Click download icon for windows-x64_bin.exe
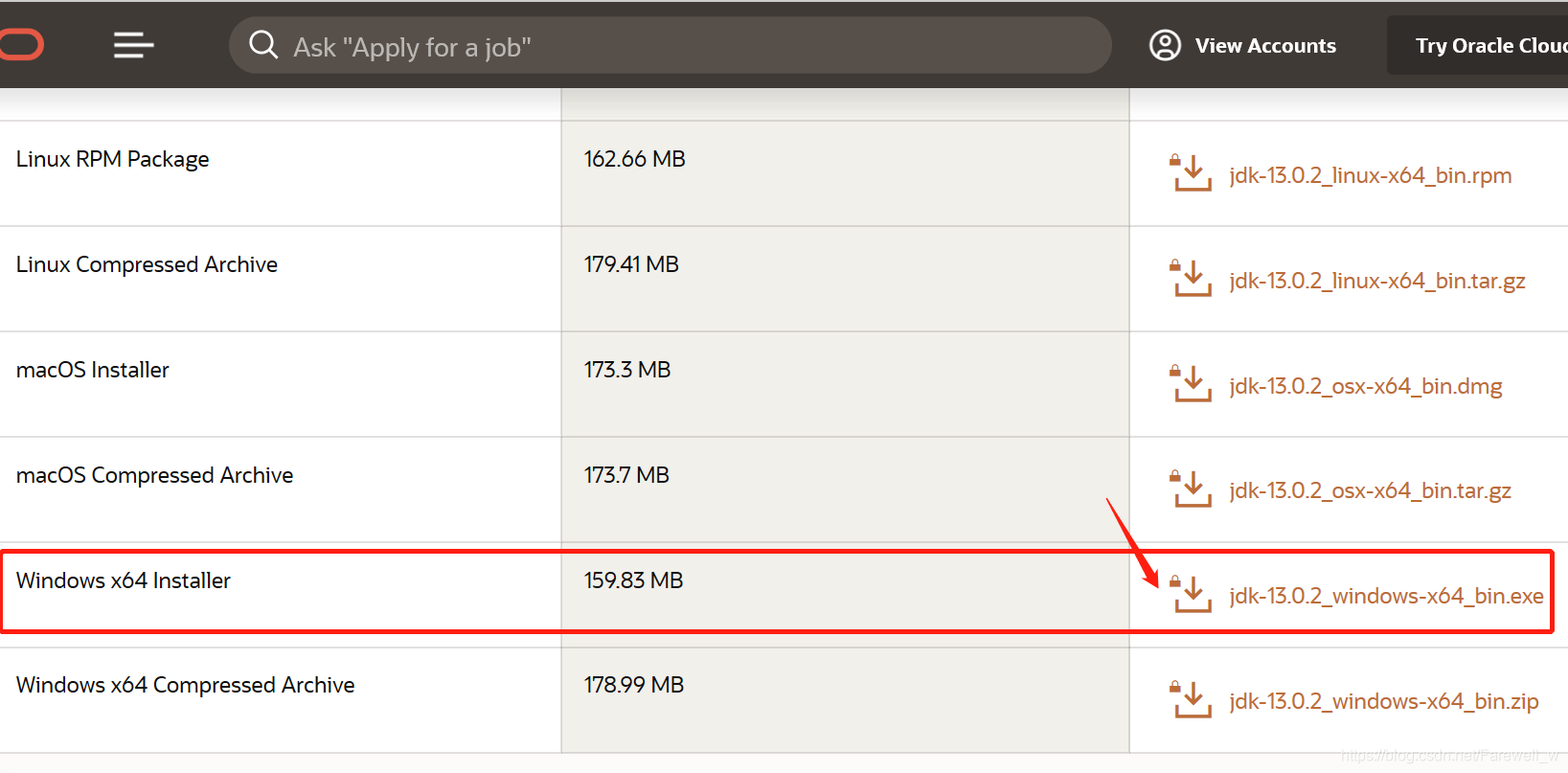The width and height of the screenshot is (1568, 773). click(1192, 595)
